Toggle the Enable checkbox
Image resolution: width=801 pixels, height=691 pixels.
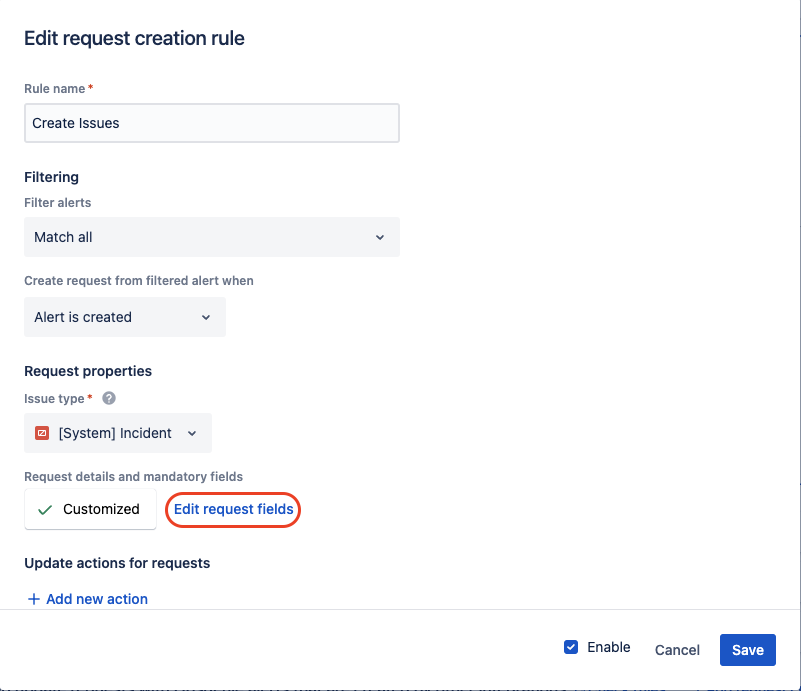571,647
